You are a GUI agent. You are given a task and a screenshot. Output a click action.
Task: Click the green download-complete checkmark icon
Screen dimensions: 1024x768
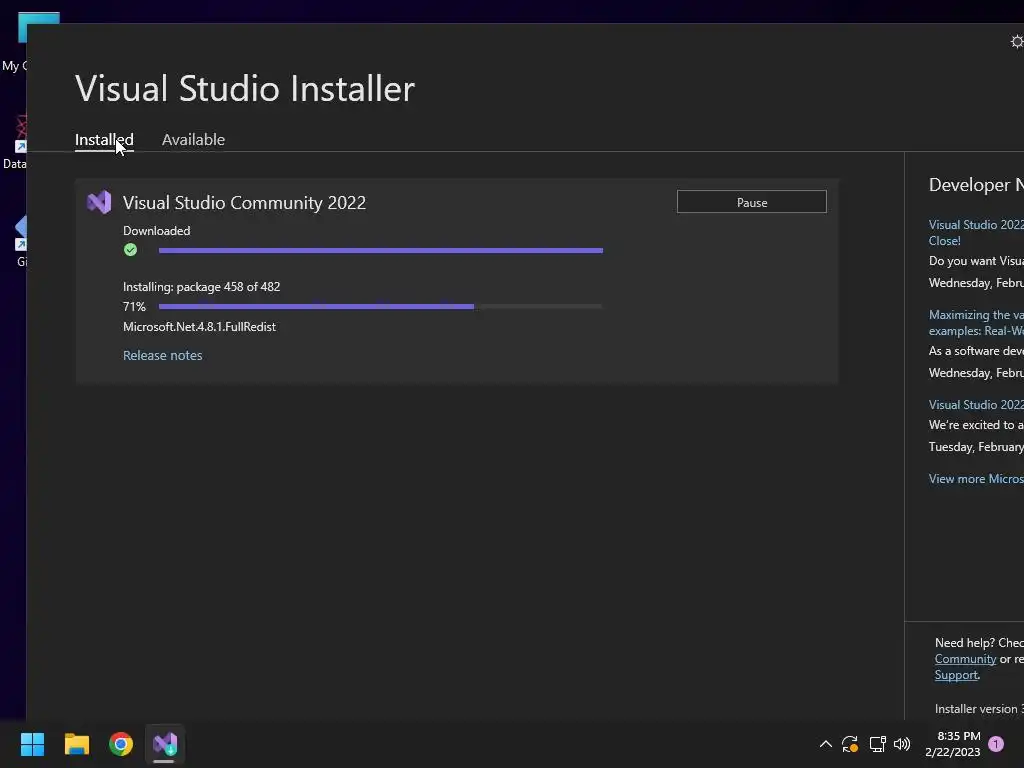click(x=131, y=249)
